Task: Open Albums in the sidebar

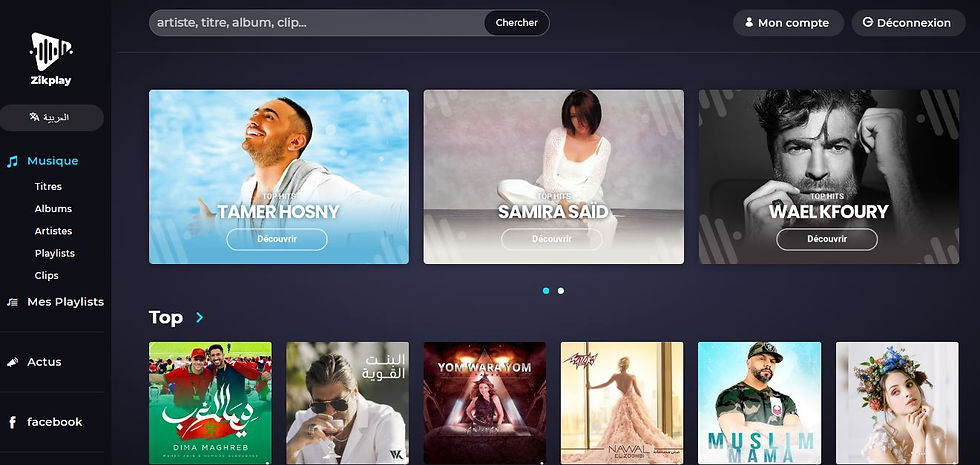Action: [53, 209]
